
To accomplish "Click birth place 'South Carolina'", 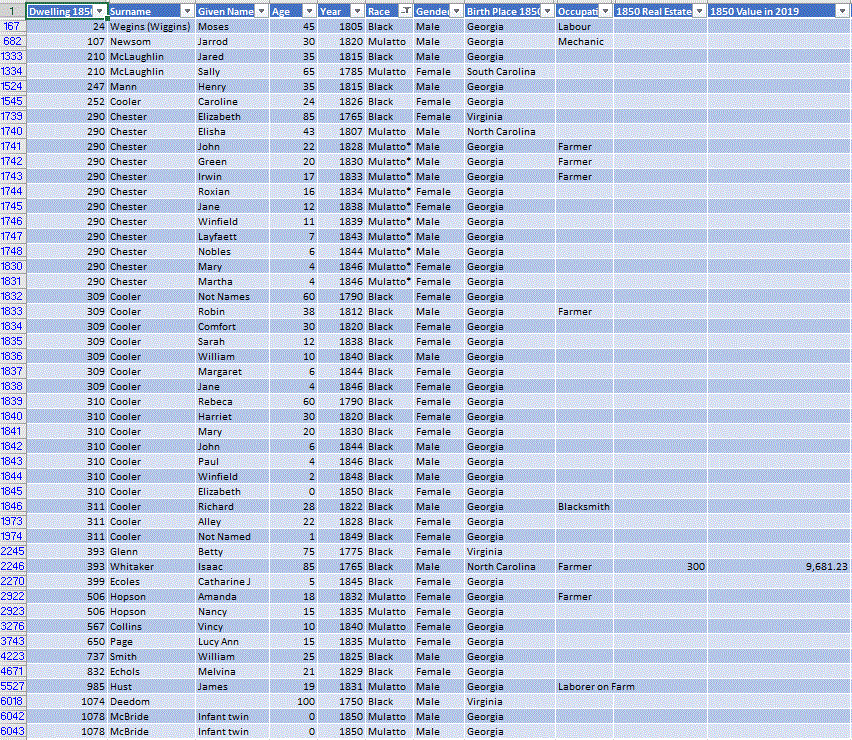I will pos(510,72).
